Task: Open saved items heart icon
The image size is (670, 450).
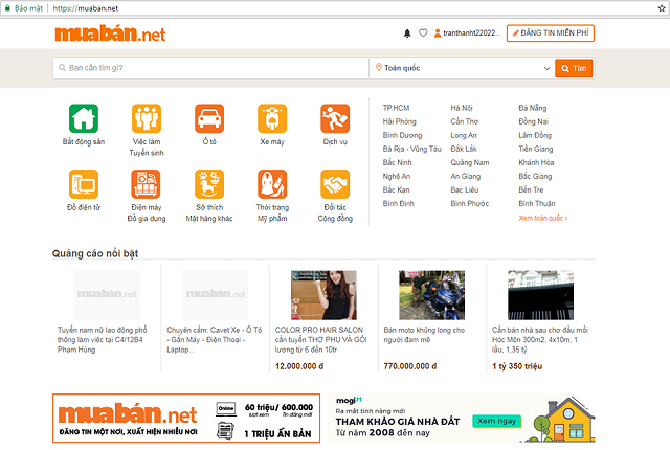Action: 423,33
